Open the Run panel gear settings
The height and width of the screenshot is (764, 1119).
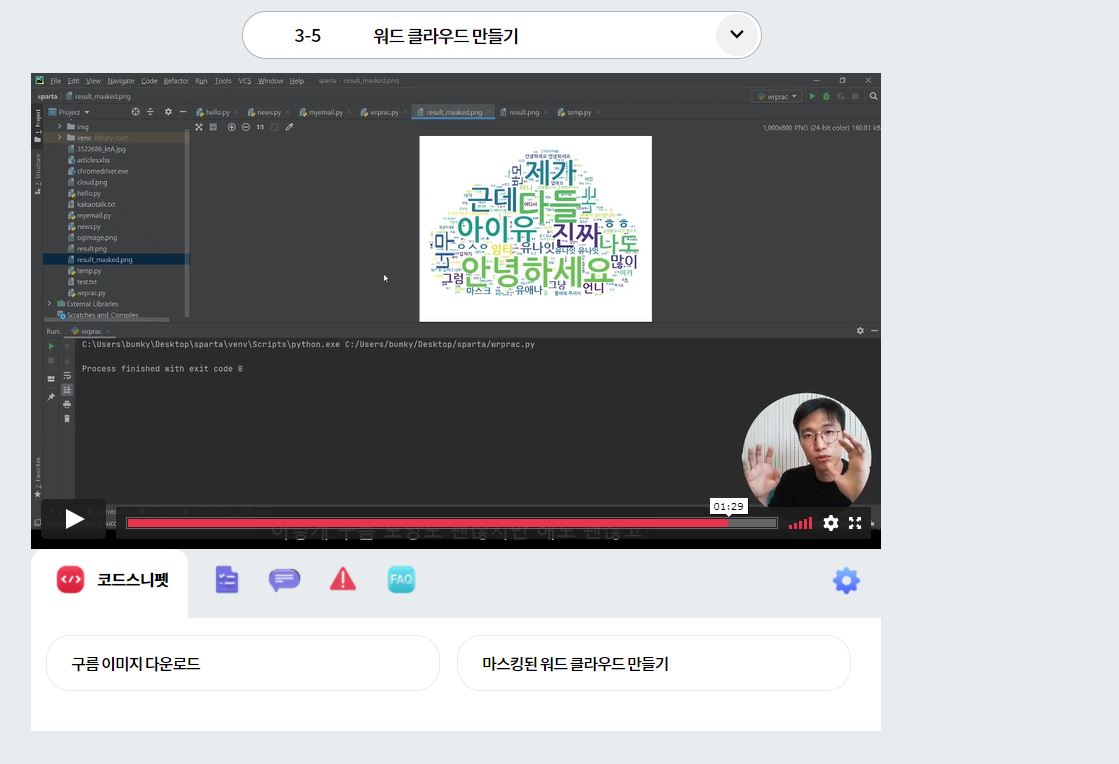click(860, 331)
